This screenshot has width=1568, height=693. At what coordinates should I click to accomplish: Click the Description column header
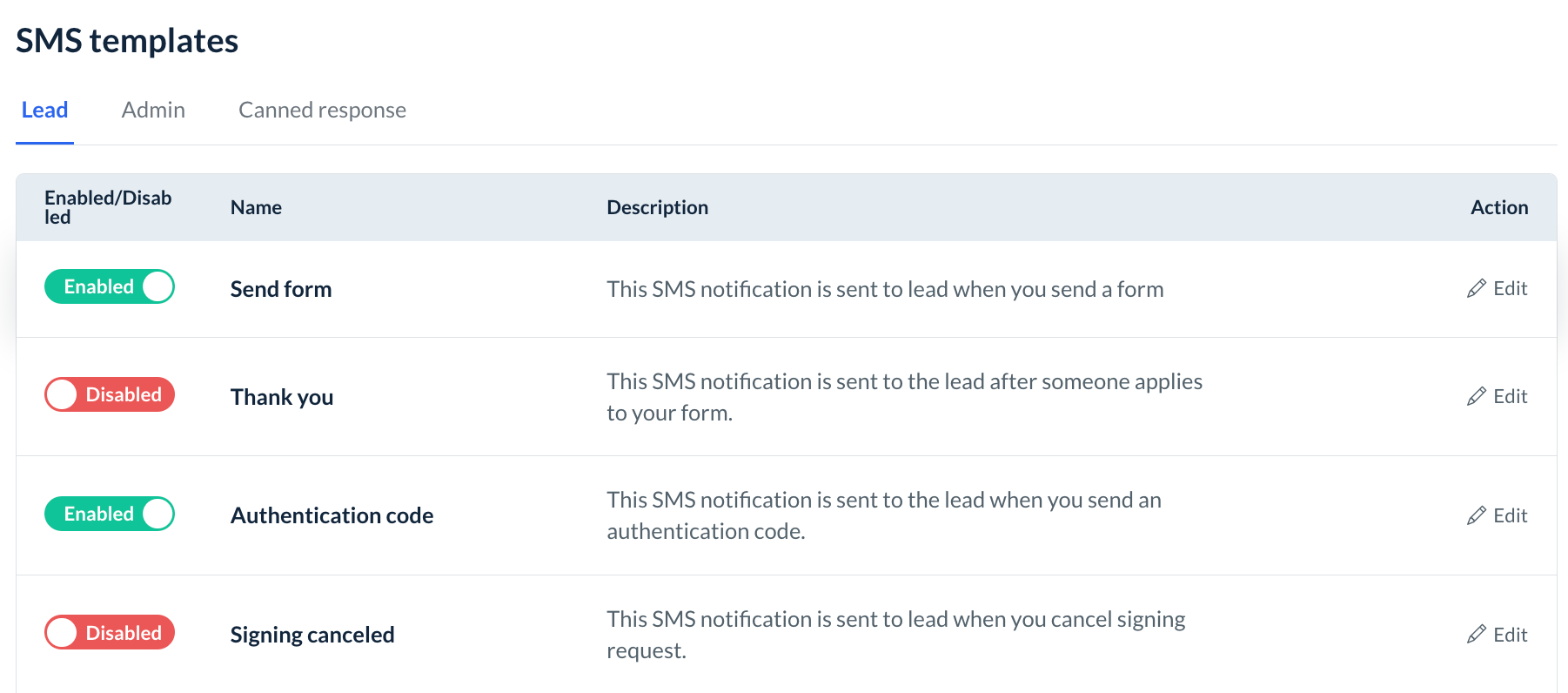point(657,208)
